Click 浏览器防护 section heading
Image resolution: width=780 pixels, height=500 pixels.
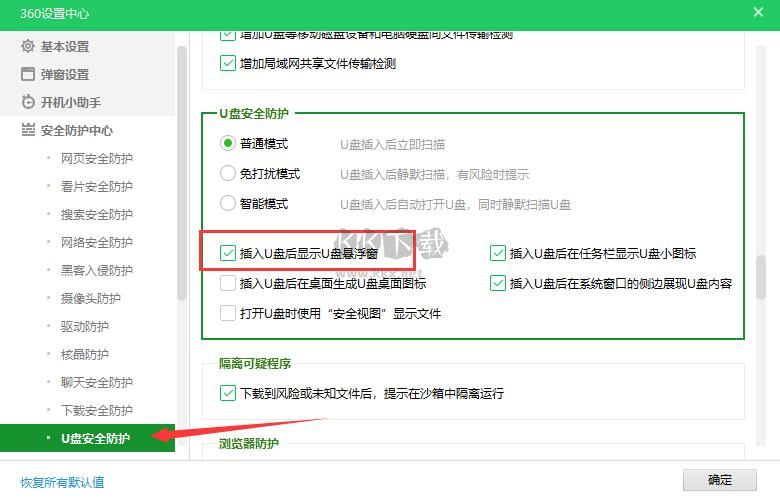249,443
